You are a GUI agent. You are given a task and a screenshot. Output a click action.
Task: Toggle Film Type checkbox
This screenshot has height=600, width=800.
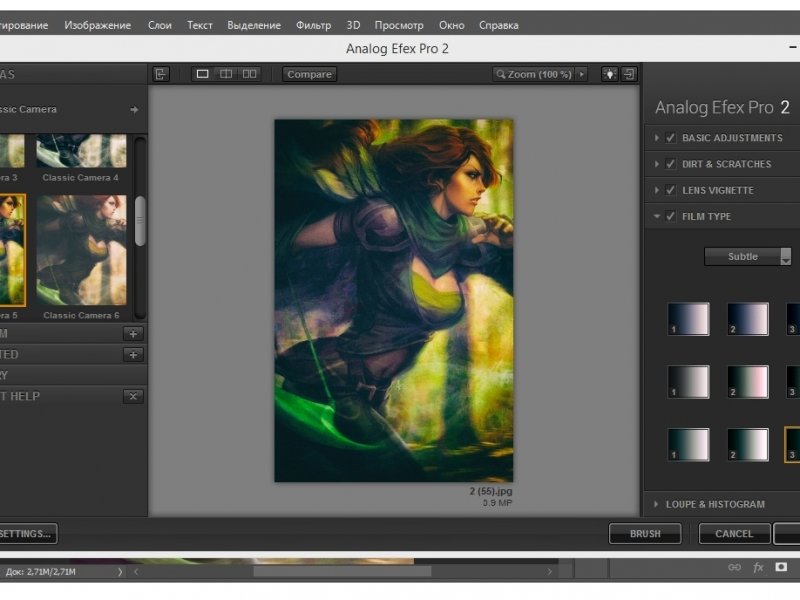pos(670,216)
